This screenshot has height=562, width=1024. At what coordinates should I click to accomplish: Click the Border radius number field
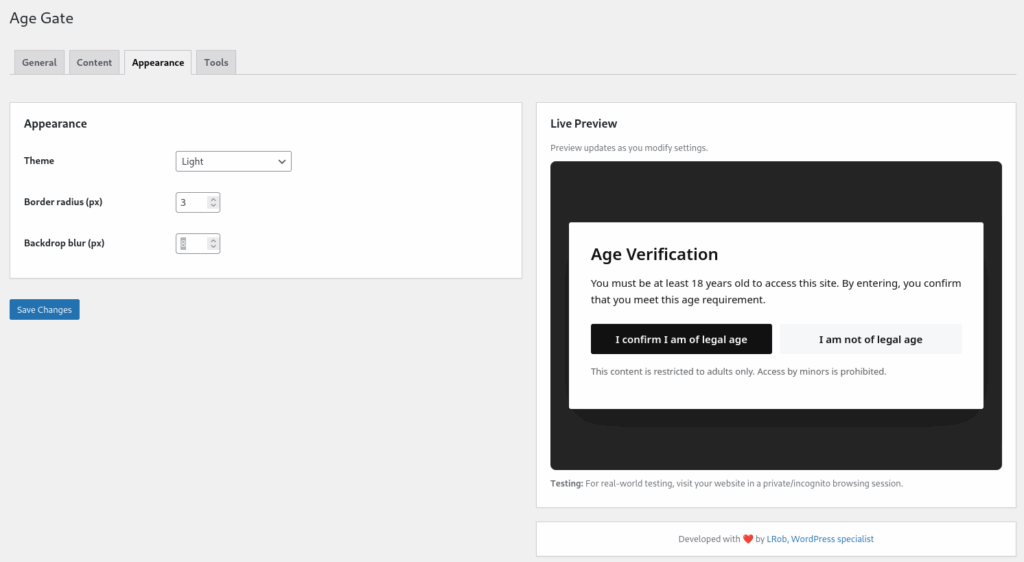pos(191,202)
